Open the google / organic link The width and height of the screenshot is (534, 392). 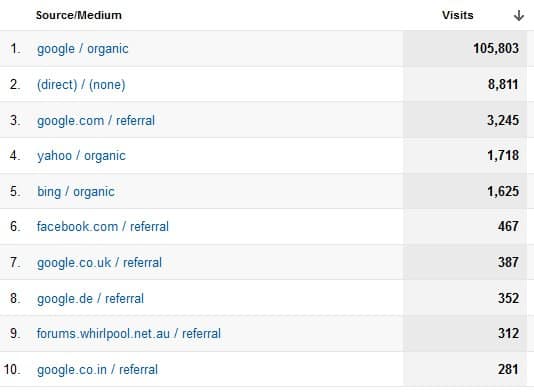(x=83, y=49)
